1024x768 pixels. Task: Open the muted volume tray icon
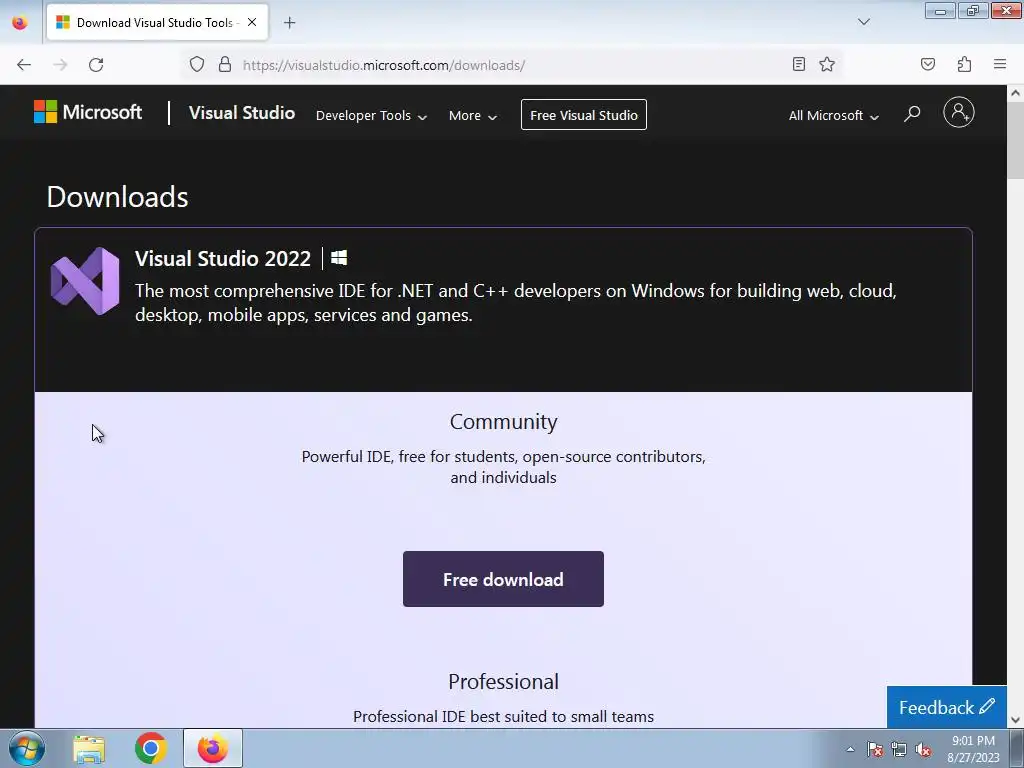click(923, 749)
